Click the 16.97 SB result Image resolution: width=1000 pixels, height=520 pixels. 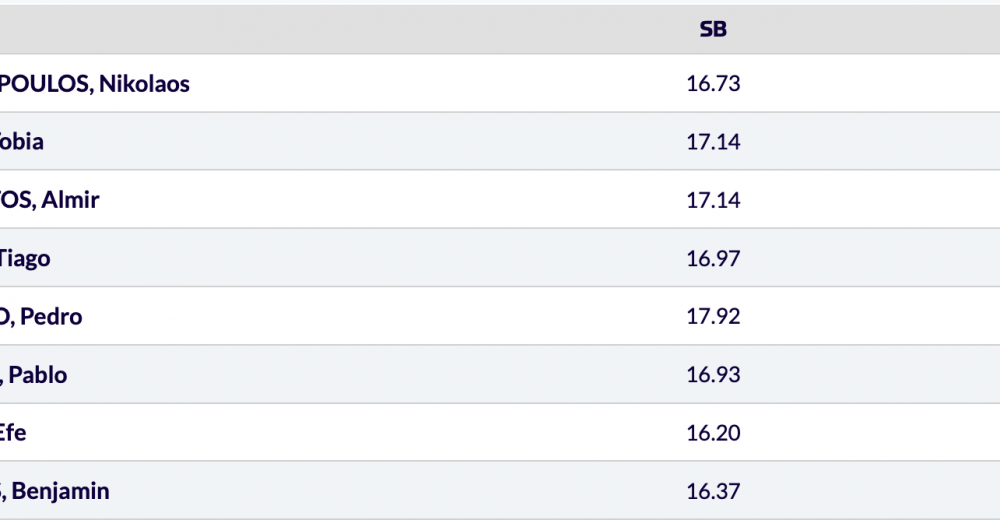point(713,258)
